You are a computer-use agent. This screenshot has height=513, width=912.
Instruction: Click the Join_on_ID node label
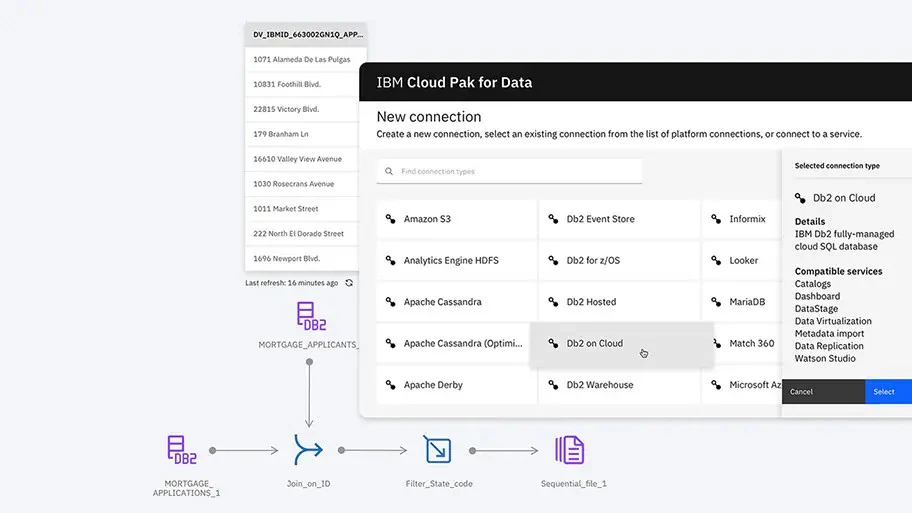pyautogui.click(x=308, y=483)
